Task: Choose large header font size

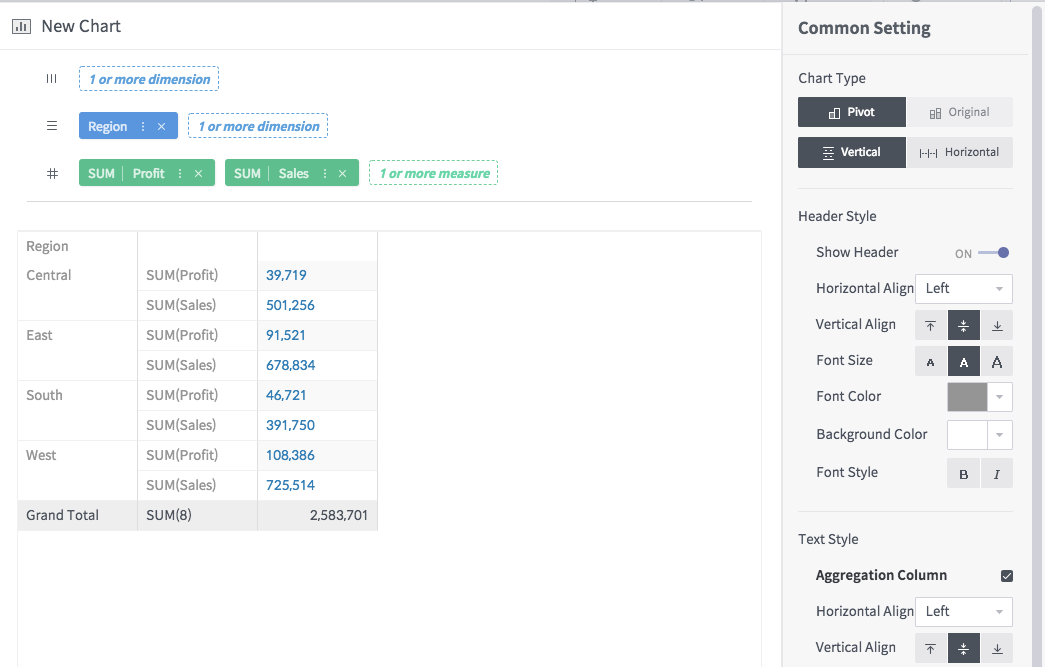Action: [997, 362]
